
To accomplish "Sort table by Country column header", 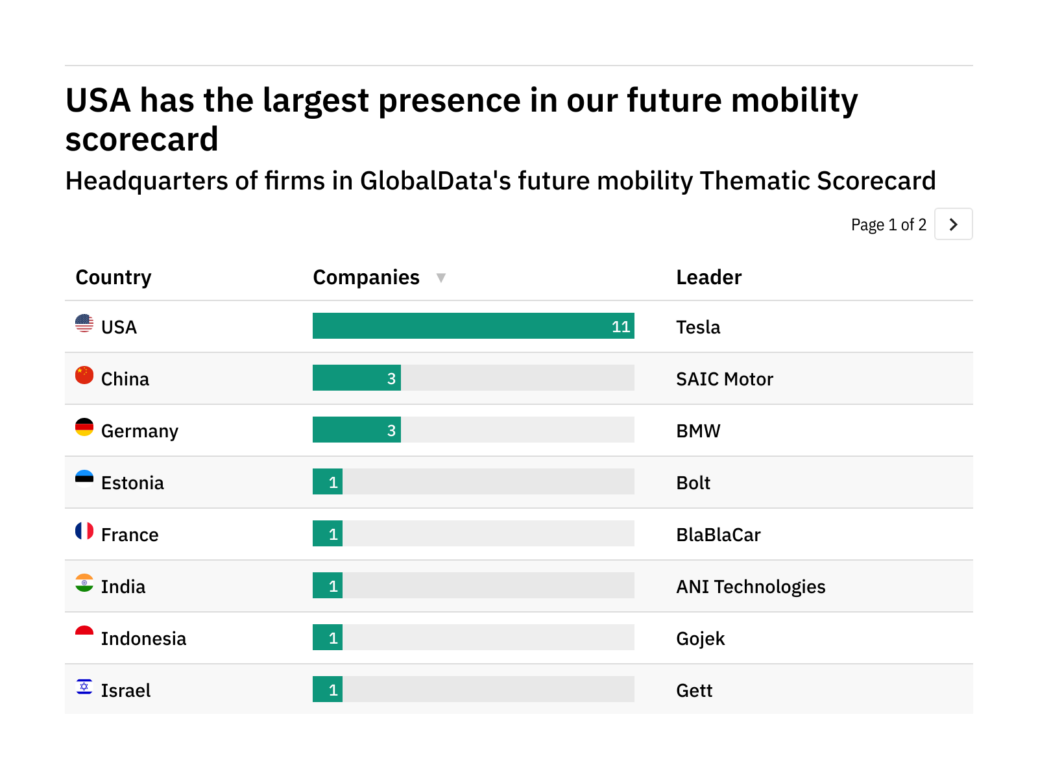I will click(113, 278).
